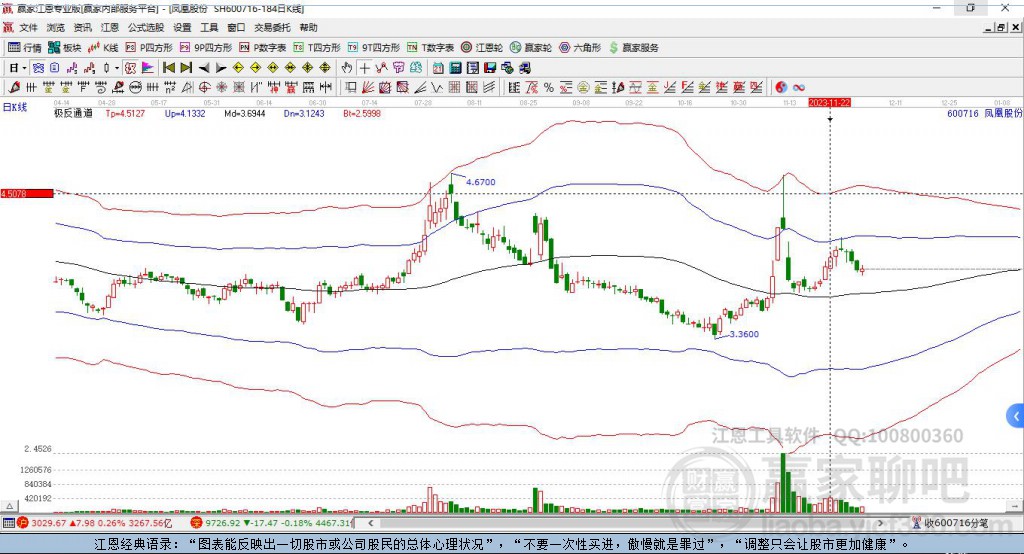
Task: Open the 行情 quotes view
Action: pyautogui.click(x=25, y=47)
